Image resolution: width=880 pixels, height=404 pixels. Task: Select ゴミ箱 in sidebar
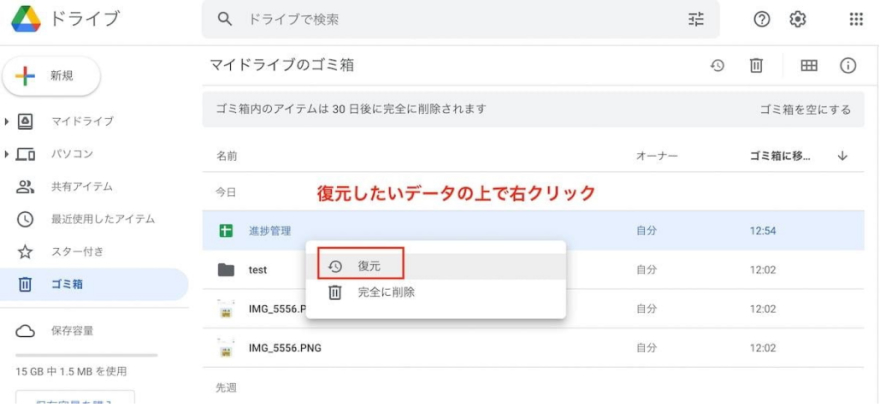pyautogui.click(x=94, y=284)
